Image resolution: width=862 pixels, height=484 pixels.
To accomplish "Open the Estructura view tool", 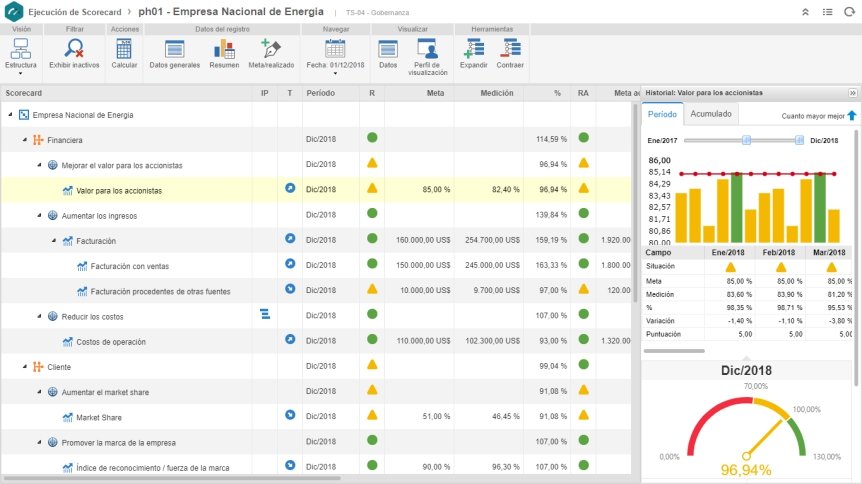I will tap(21, 55).
